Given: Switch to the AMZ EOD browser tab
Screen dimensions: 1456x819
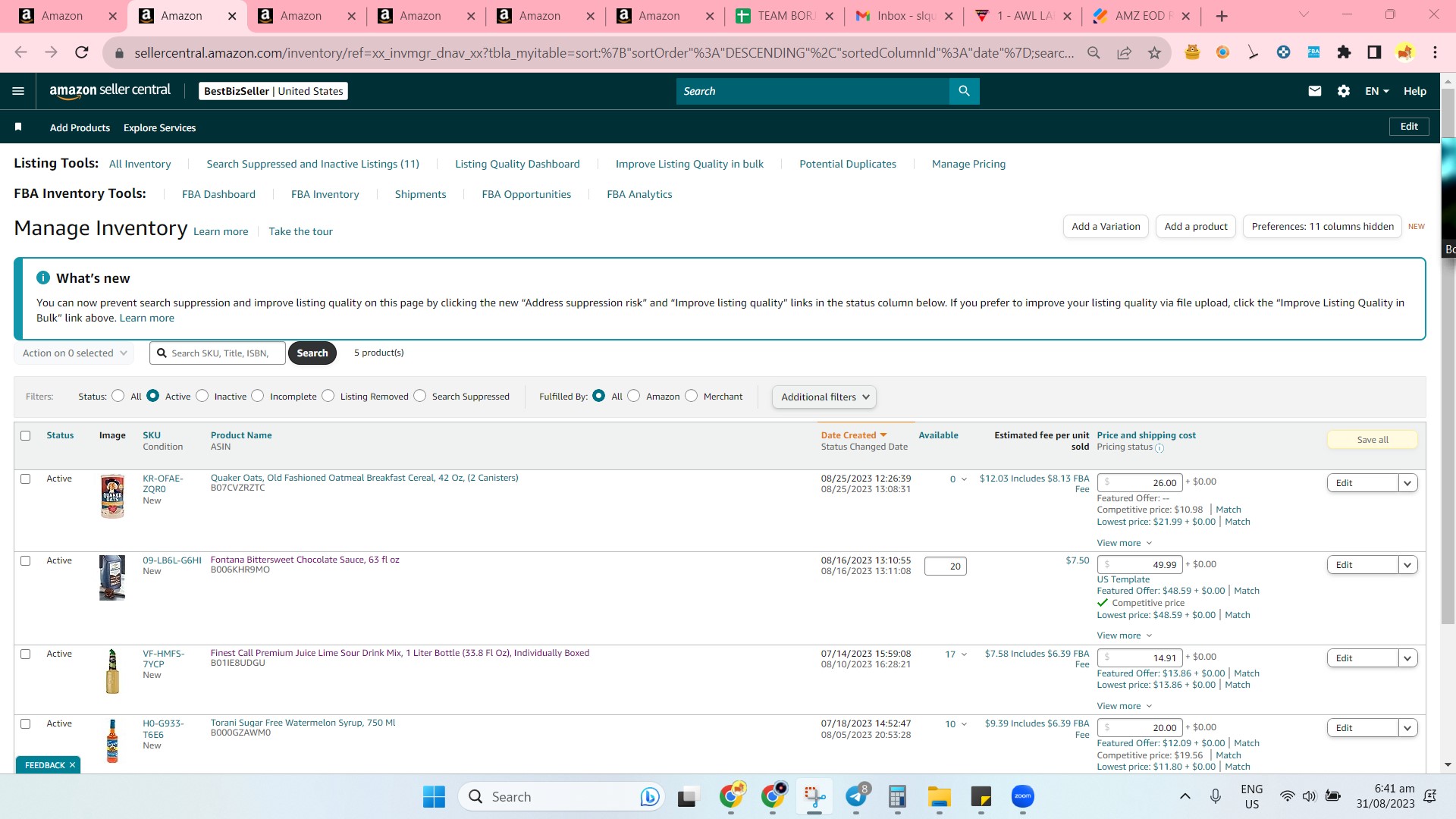Looking at the screenshot, I should [1143, 16].
